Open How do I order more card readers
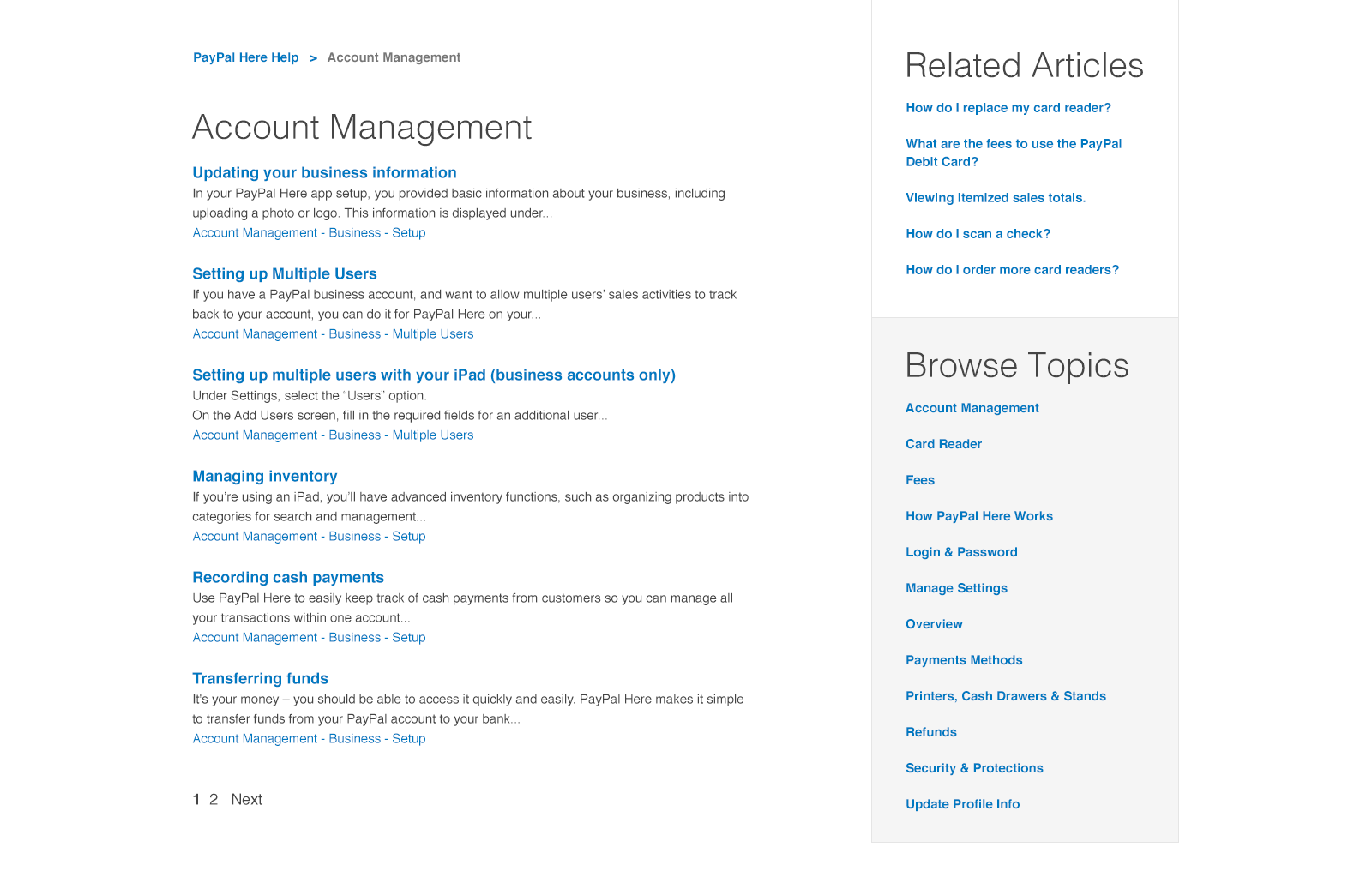Screen dimensions: 1372x895 coord(1013,270)
